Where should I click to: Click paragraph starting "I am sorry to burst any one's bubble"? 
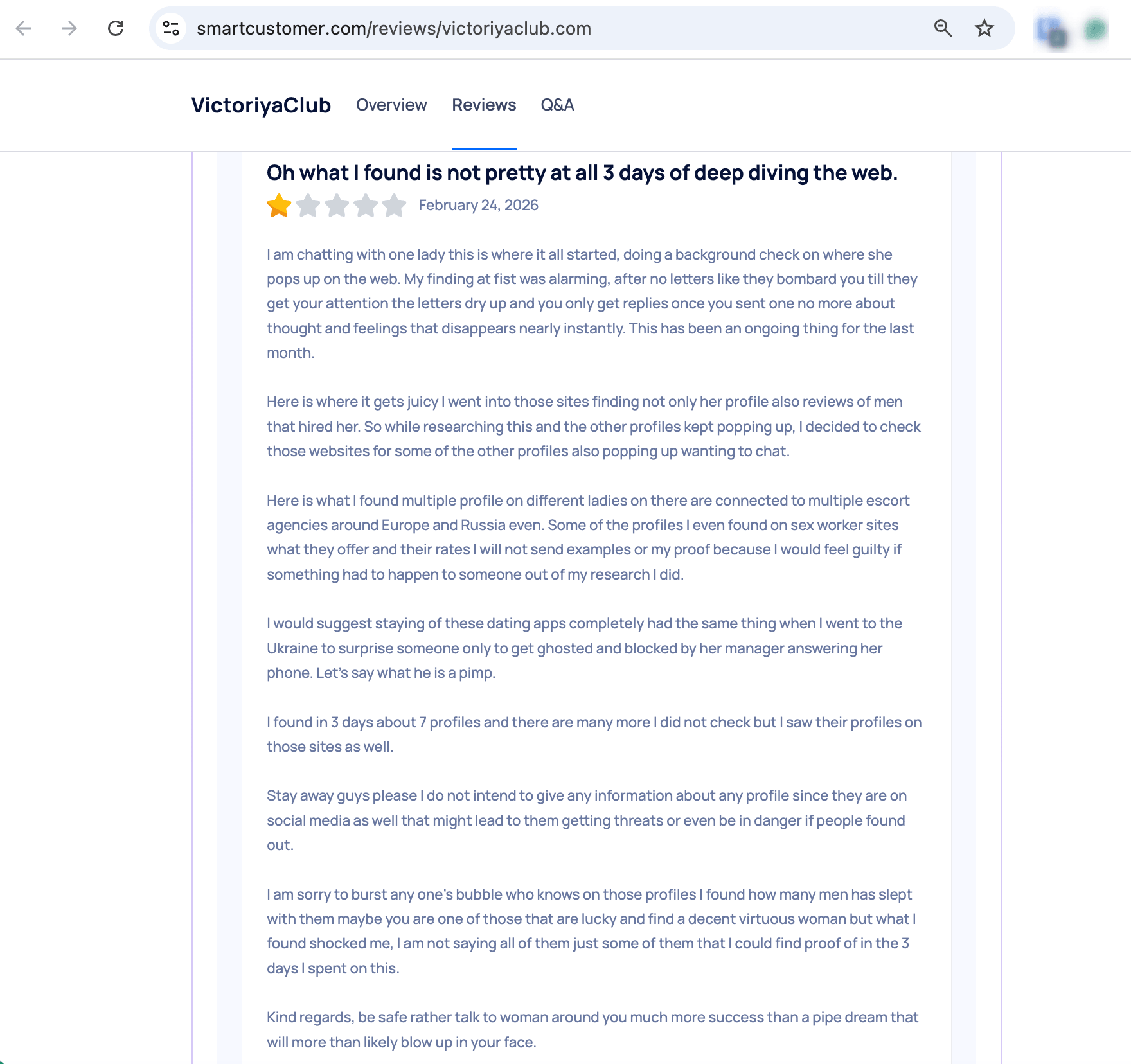click(x=591, y=932)
